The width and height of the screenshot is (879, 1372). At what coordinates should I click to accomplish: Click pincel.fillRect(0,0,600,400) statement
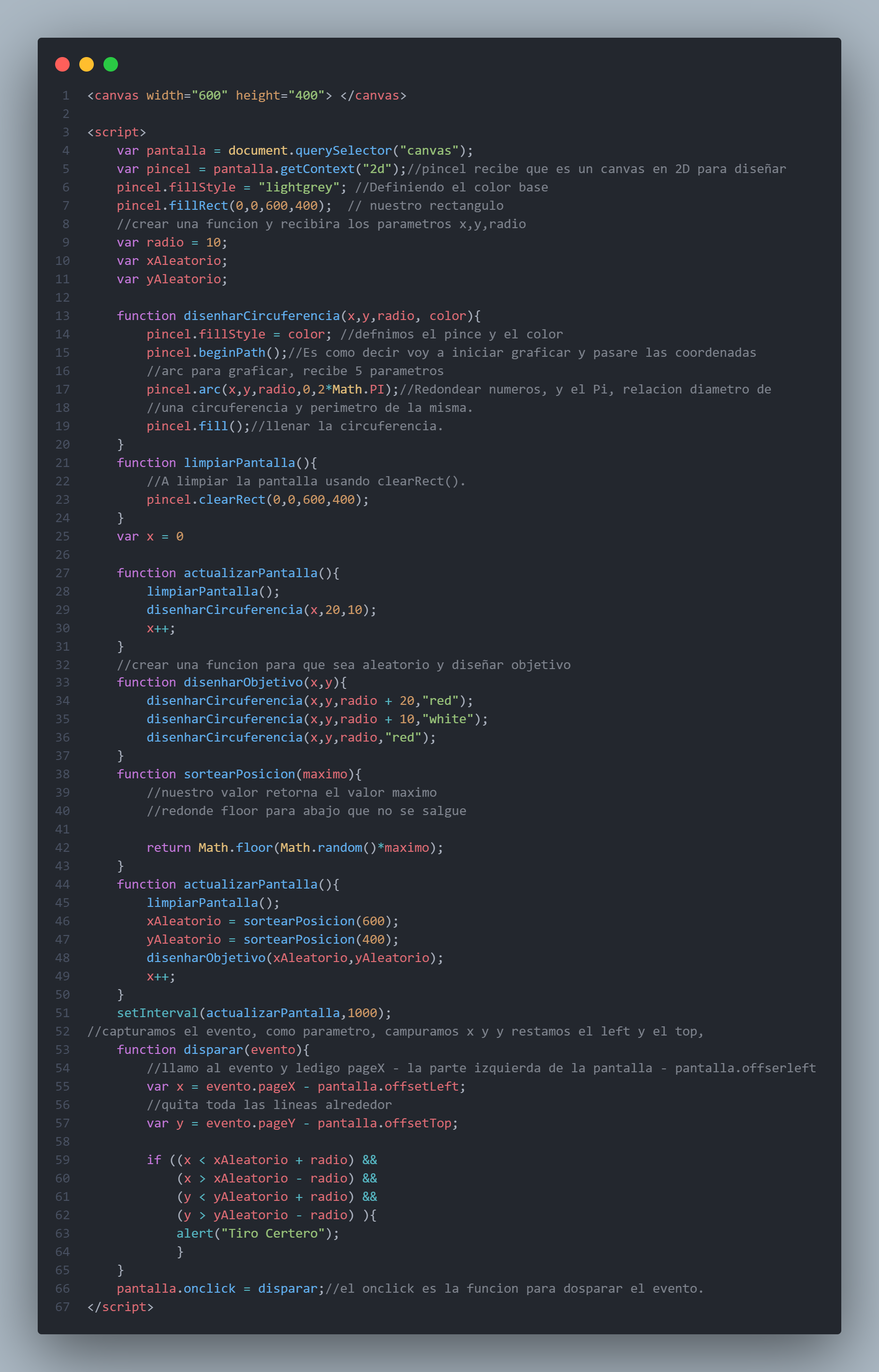pos(224,205)
